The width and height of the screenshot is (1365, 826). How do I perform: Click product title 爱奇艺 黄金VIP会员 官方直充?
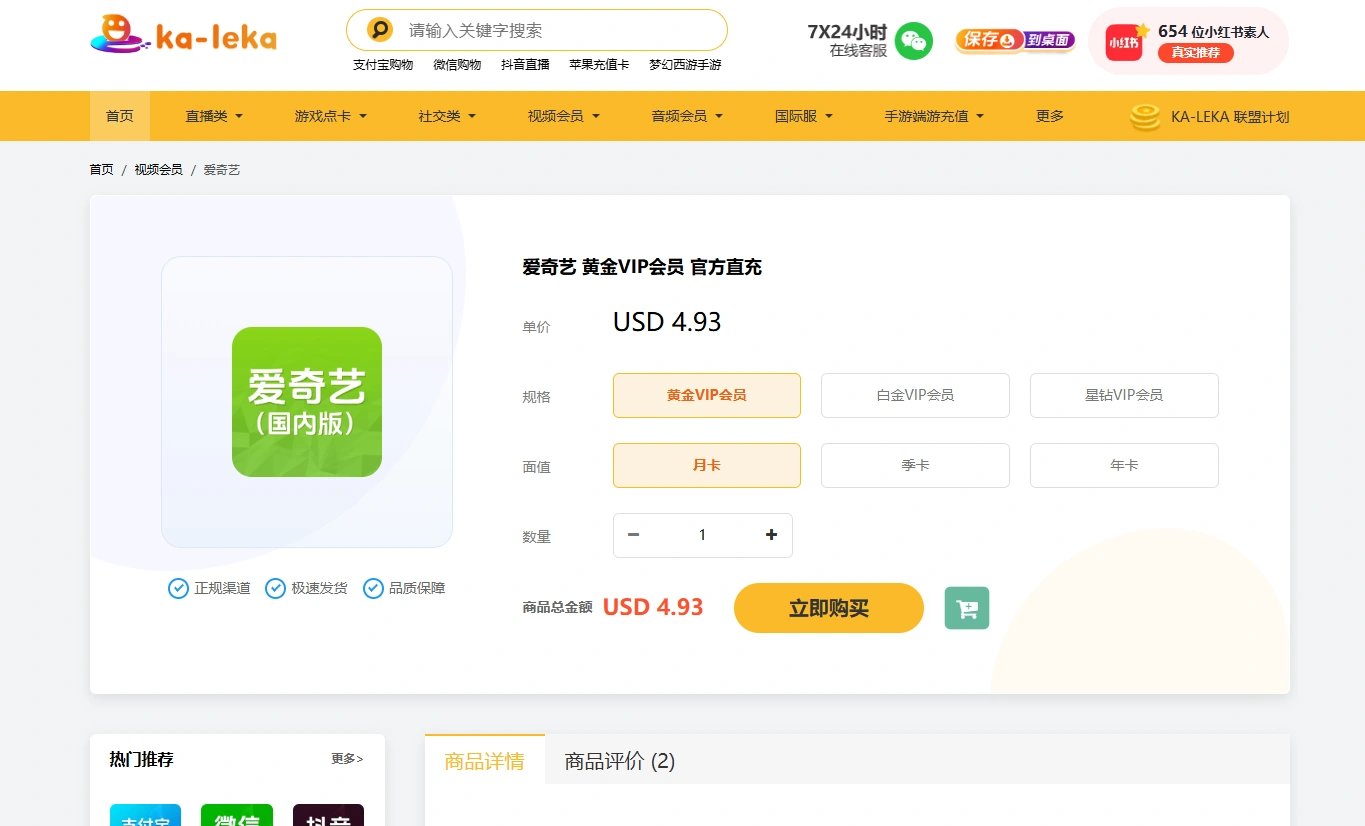(x=642, y=267)
